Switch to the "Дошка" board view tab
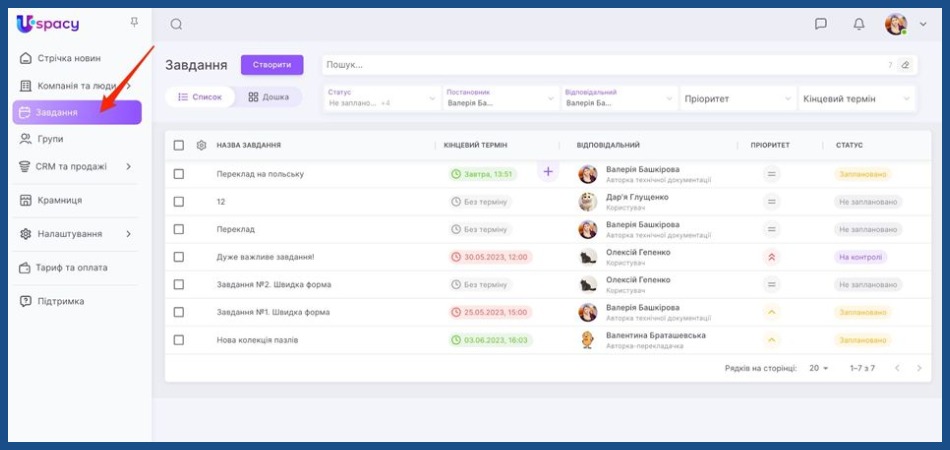 coord(269,97)
